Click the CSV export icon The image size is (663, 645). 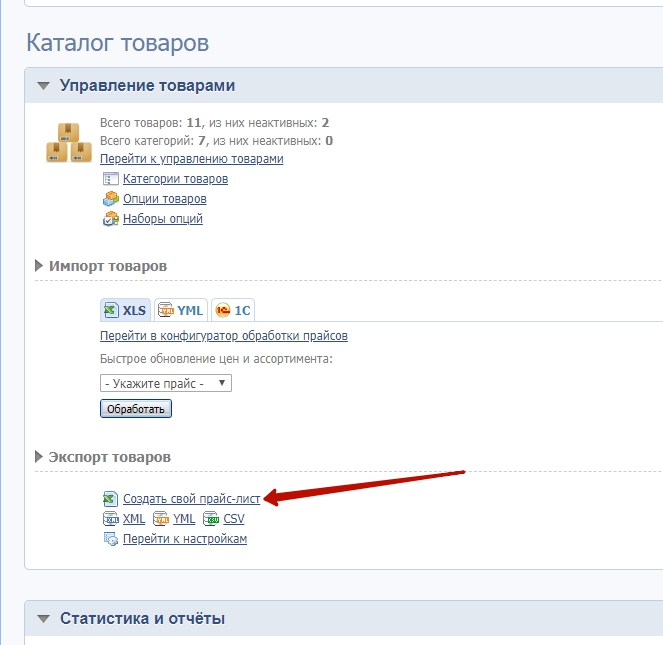pyautogui.click(x=211, y=519)
